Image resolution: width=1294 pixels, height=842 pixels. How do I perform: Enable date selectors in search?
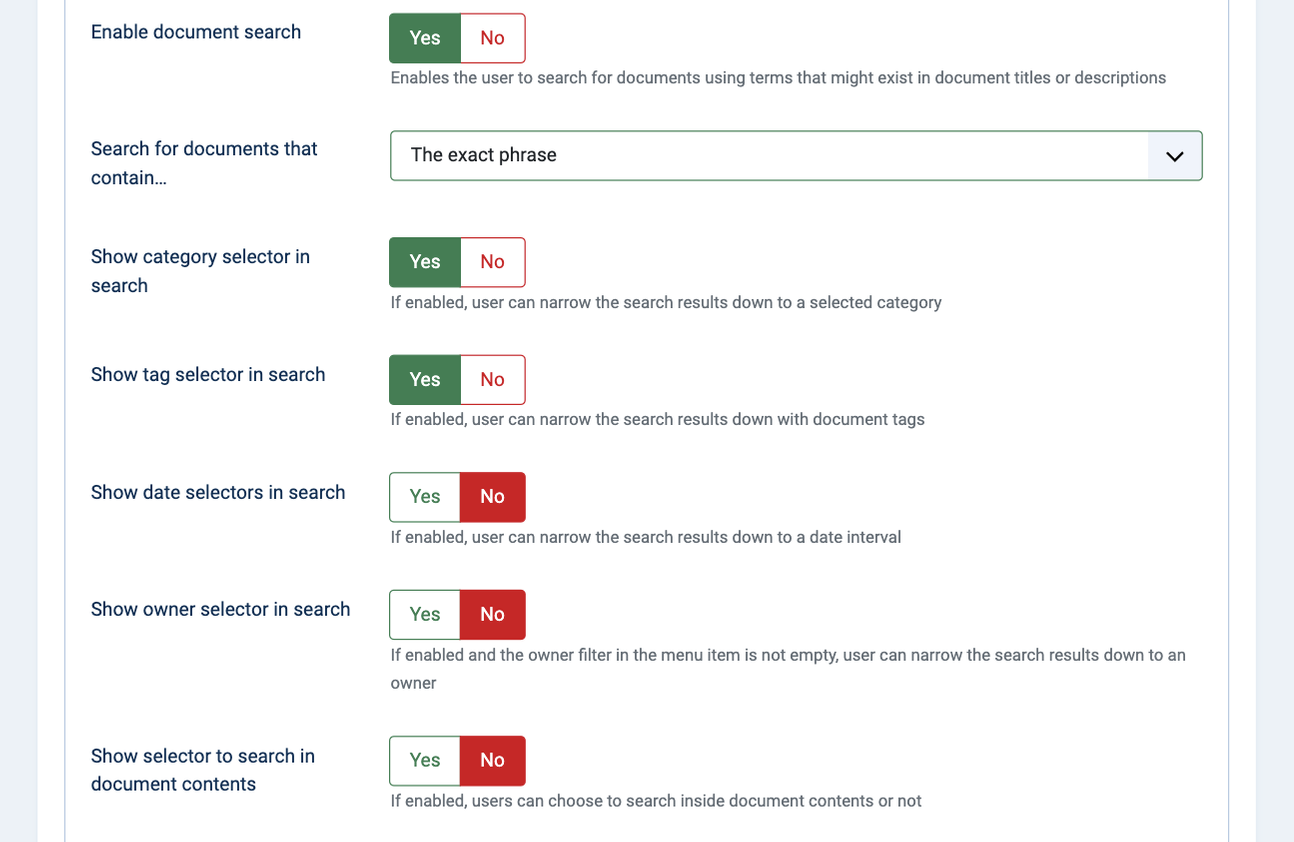click(425, 497)
